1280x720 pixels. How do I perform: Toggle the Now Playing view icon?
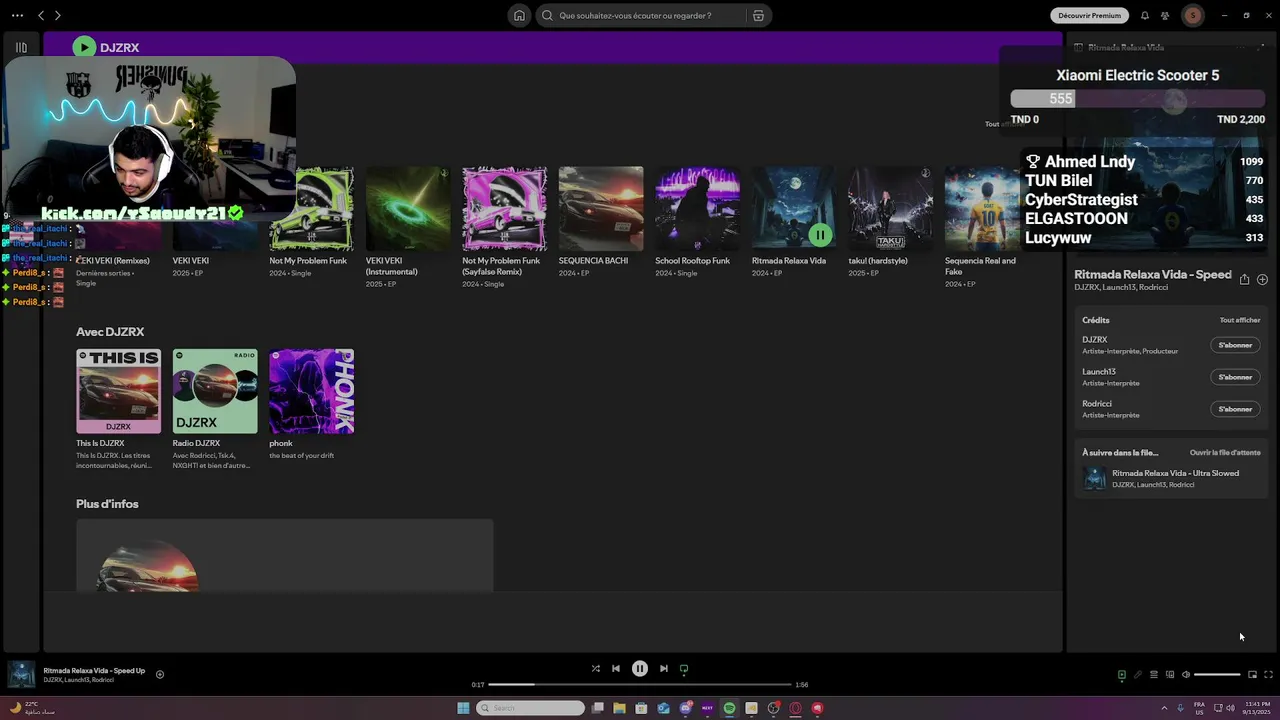tap(1121, 675)
